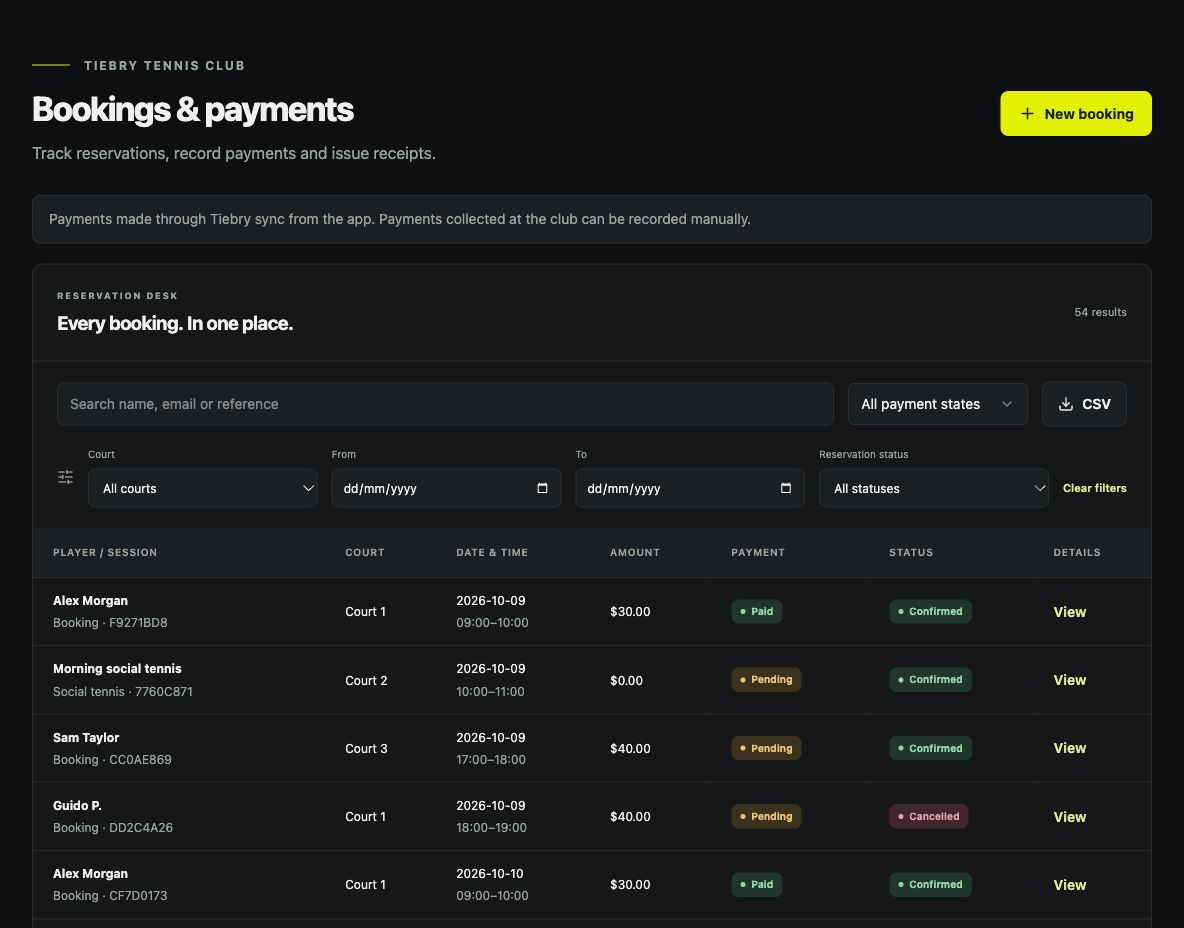Click $40.00 amount in Guido P. row
Image resolution: width=1184 pixels, height=928 pixels.
point(630,816)
